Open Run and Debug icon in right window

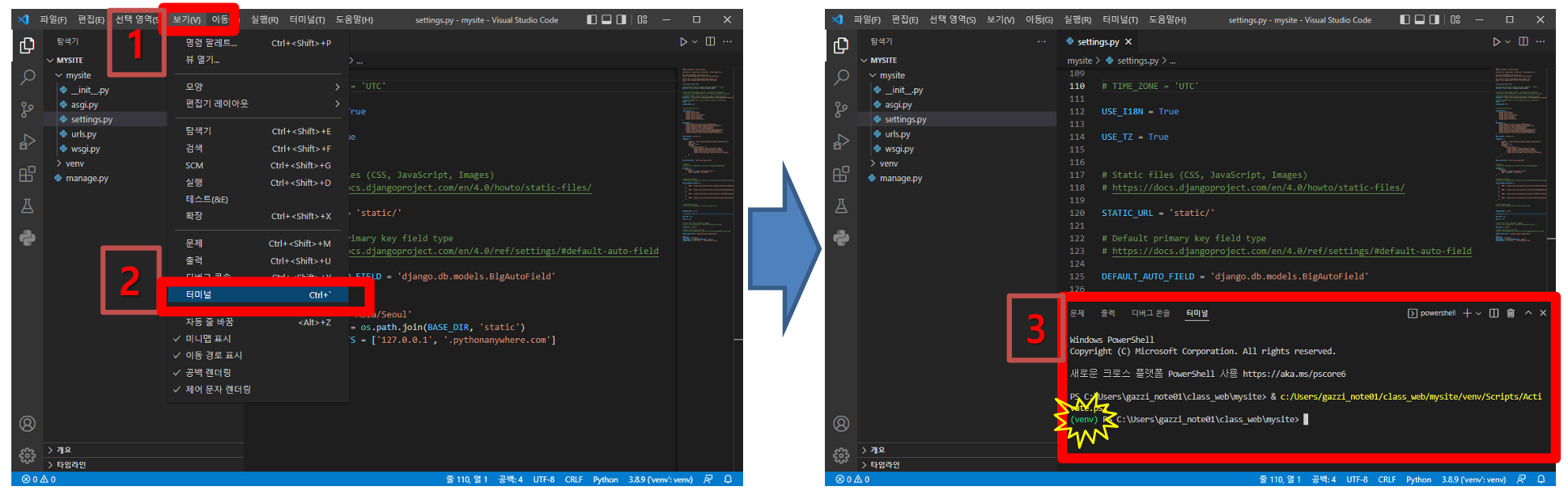pyautogui.click(x=842, y=142)
